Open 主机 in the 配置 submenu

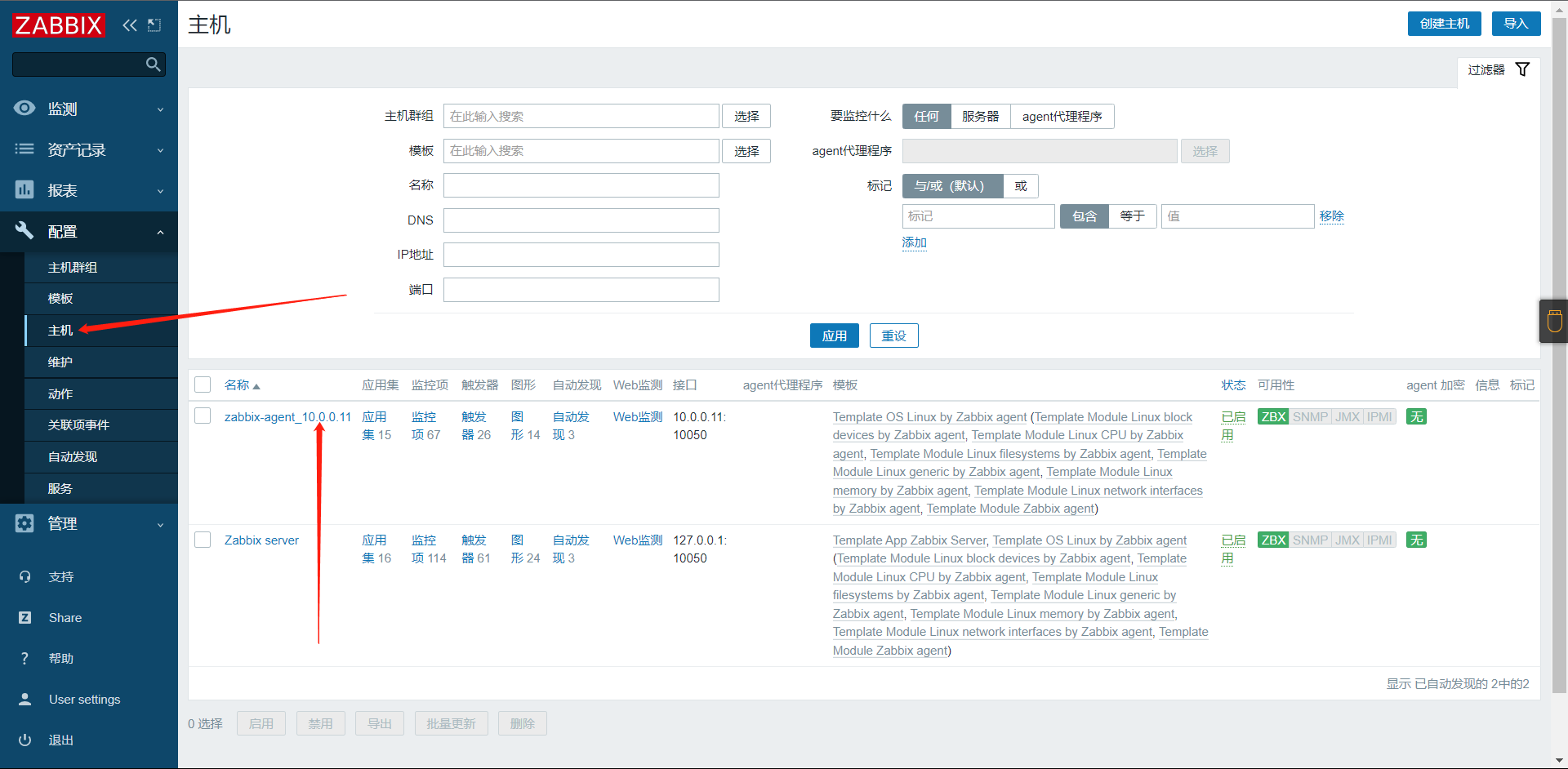point(101,331)
